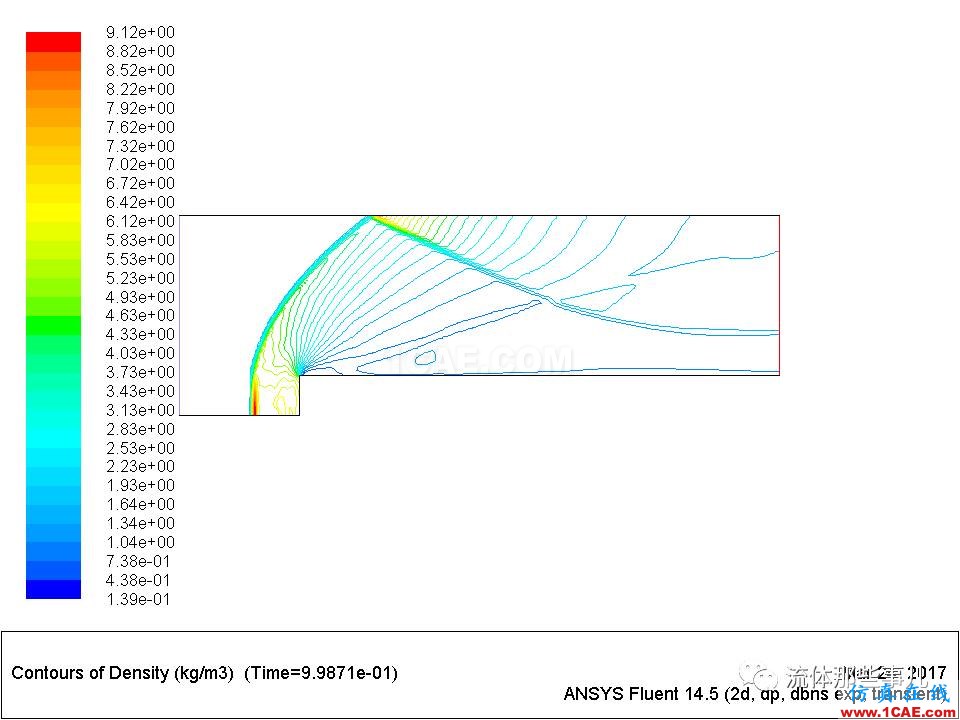Click the dark blue bottom band of the colorbar
The image size is (960, 720).
(x=53, y=589)
